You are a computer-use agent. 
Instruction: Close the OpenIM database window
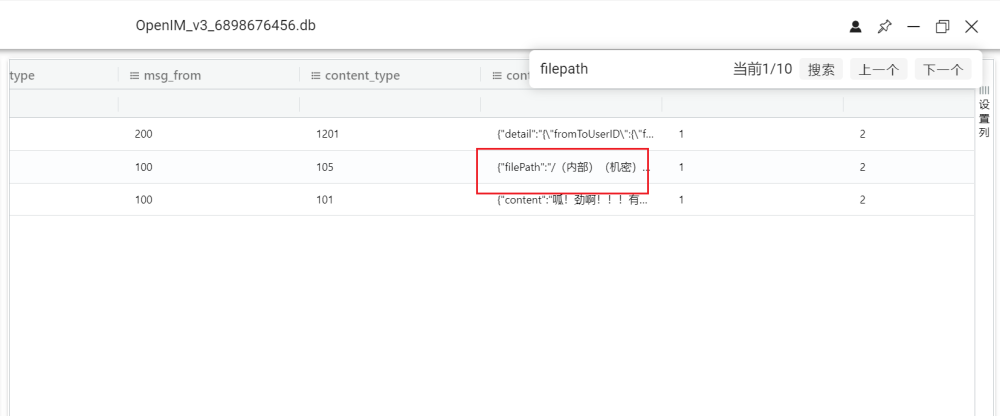click(x=971, y=27)
